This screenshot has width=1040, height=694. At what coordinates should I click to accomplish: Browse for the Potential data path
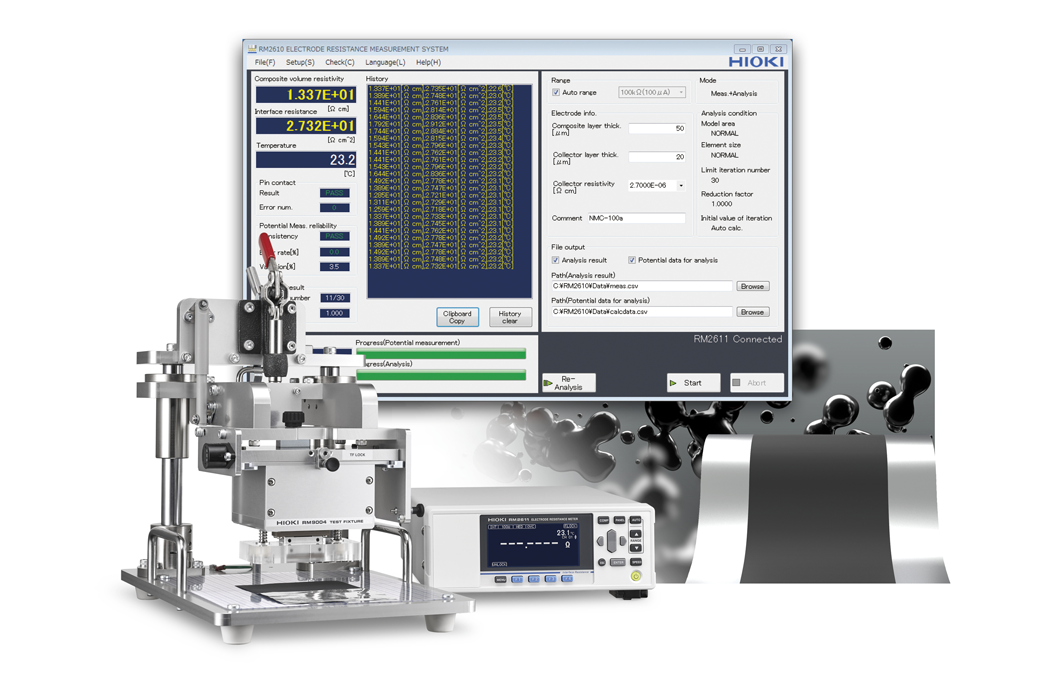tap(752, 311)
